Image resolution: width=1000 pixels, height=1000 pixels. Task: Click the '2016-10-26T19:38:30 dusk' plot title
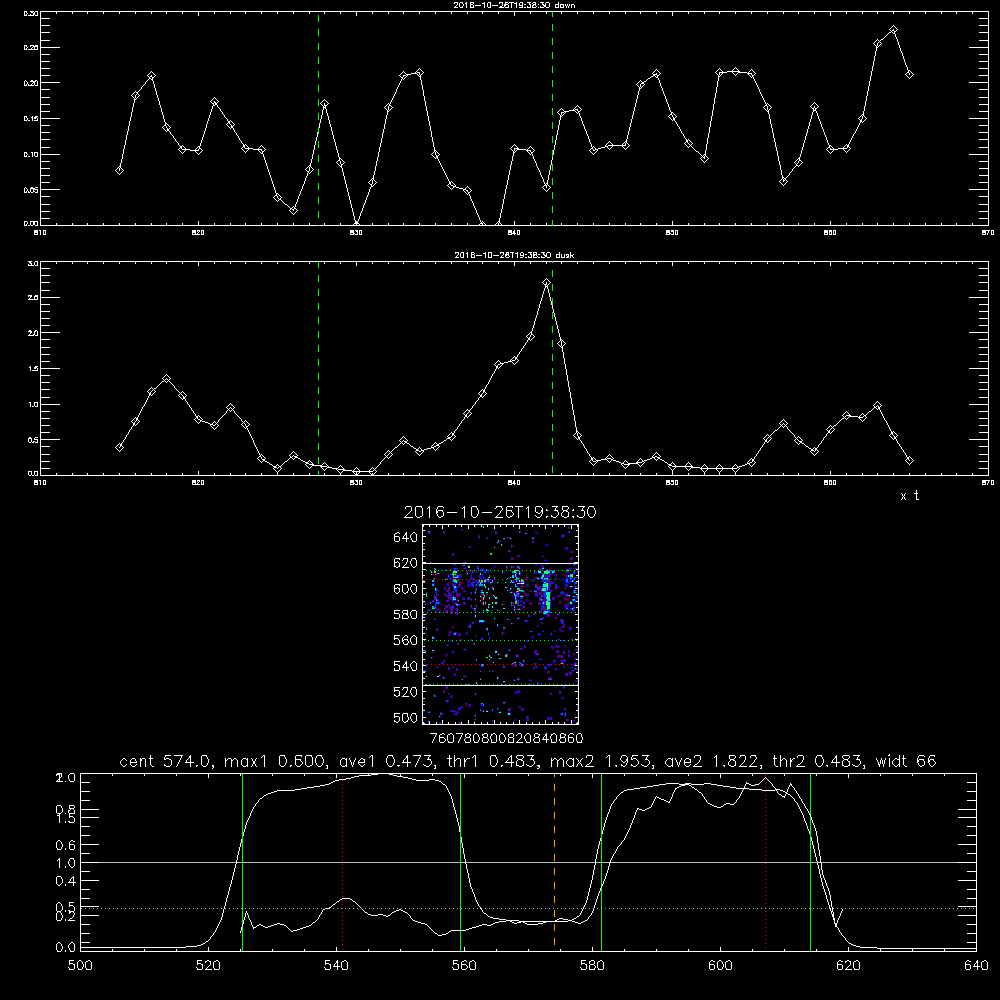tap(514, 255)
